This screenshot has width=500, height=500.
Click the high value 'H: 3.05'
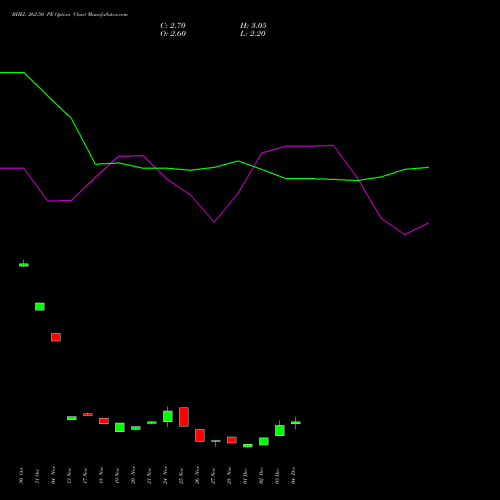[x=253, y=26]
